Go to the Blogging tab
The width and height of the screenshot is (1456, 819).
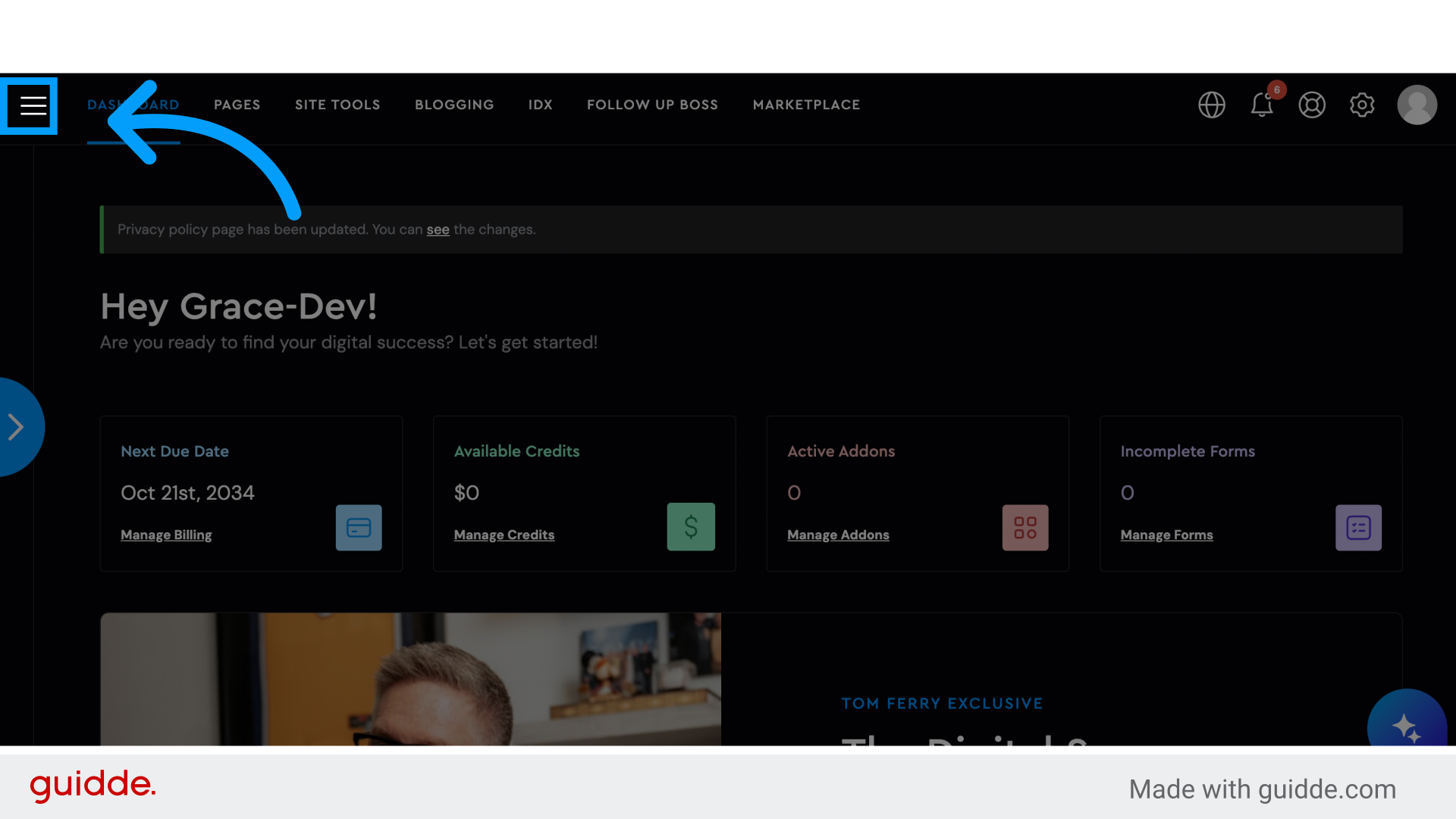454,105
